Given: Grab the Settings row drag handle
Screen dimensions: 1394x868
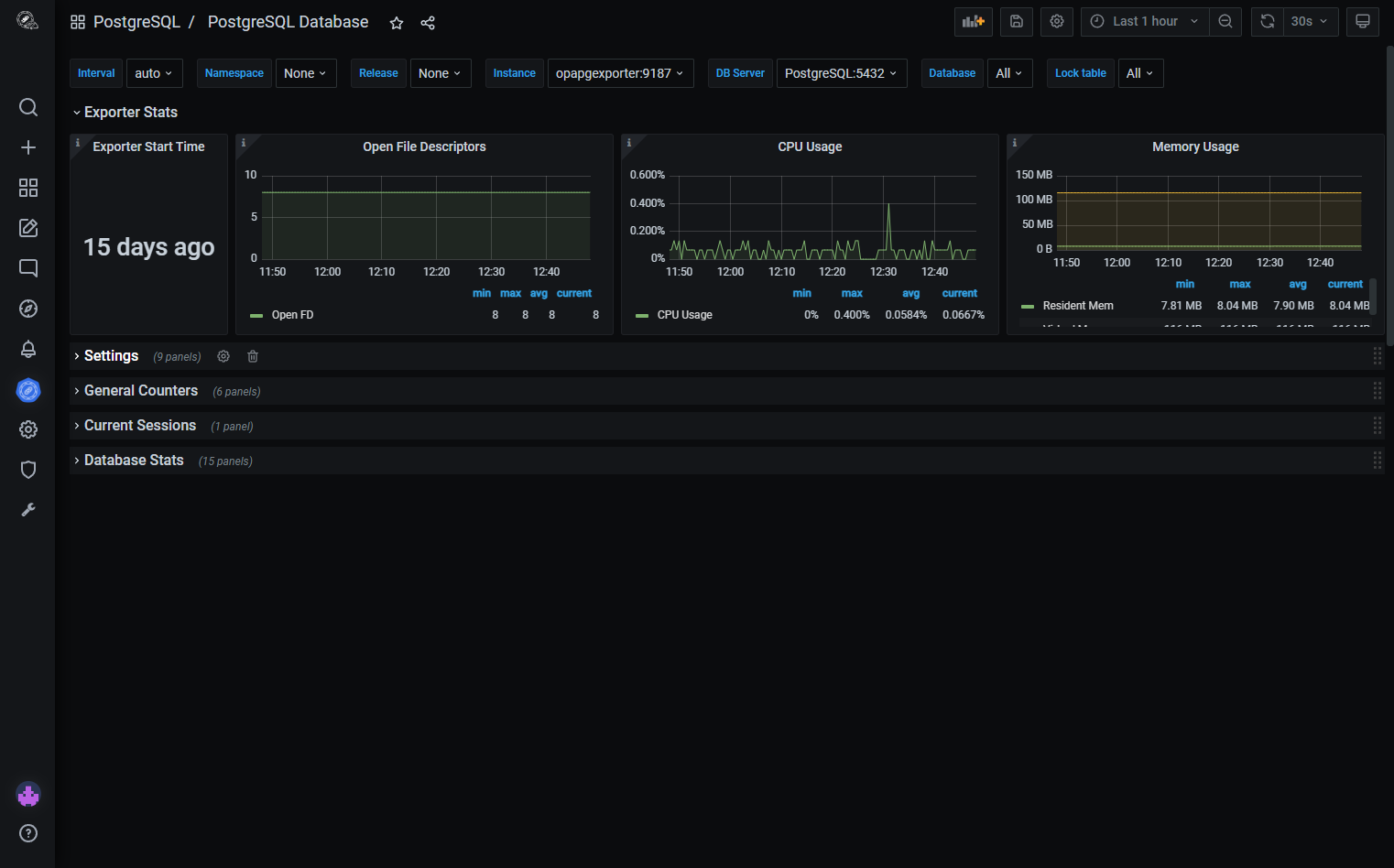Looking at the screenshot, I should tap(1377, 356).
